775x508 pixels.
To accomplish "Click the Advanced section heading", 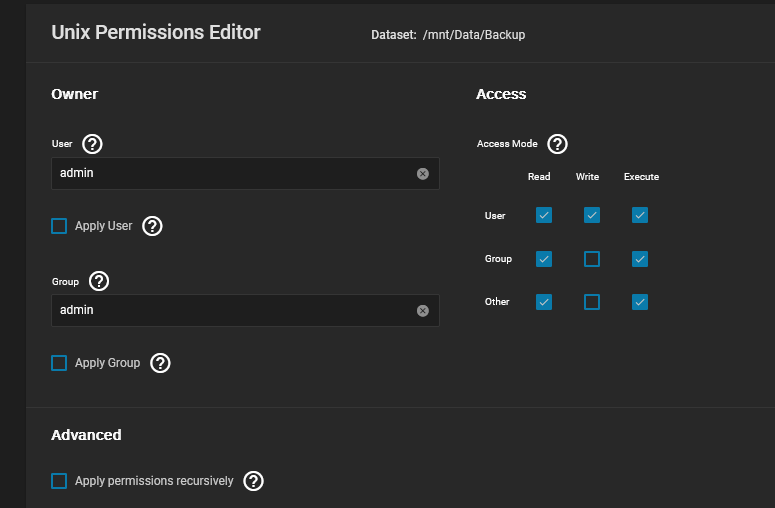I will [x=86, y=435].
